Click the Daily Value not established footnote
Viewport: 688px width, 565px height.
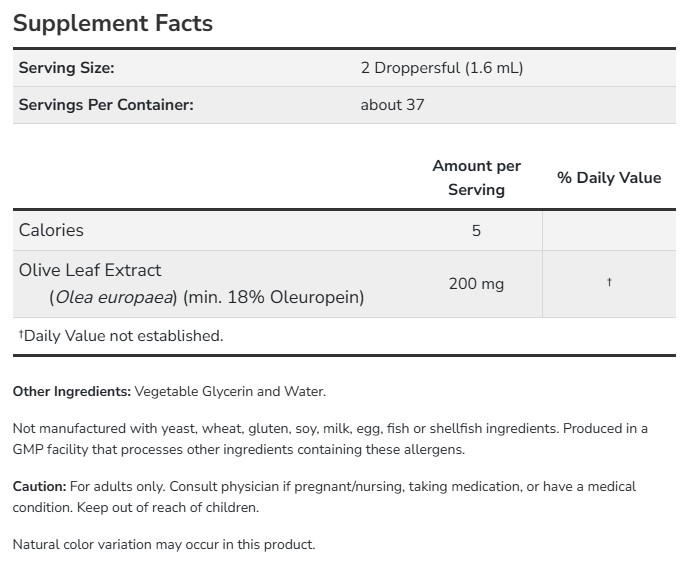click(x=120, y=336)
